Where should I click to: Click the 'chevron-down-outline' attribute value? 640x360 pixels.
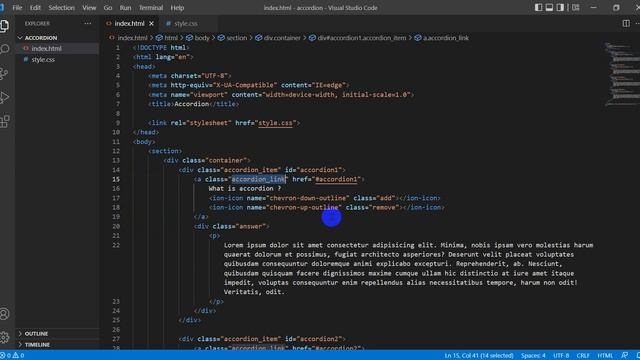click(306, 198)
